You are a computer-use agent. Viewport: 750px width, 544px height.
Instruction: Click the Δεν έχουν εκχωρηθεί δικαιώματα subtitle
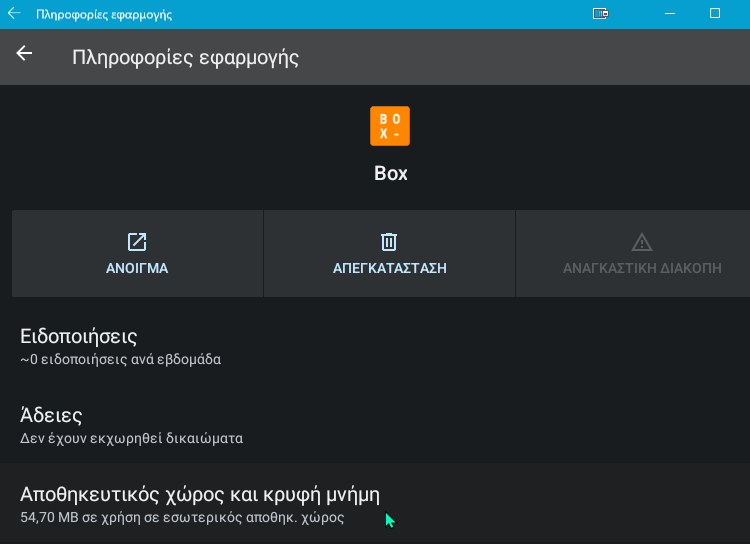pyautogui.click(x=132, y=438)
